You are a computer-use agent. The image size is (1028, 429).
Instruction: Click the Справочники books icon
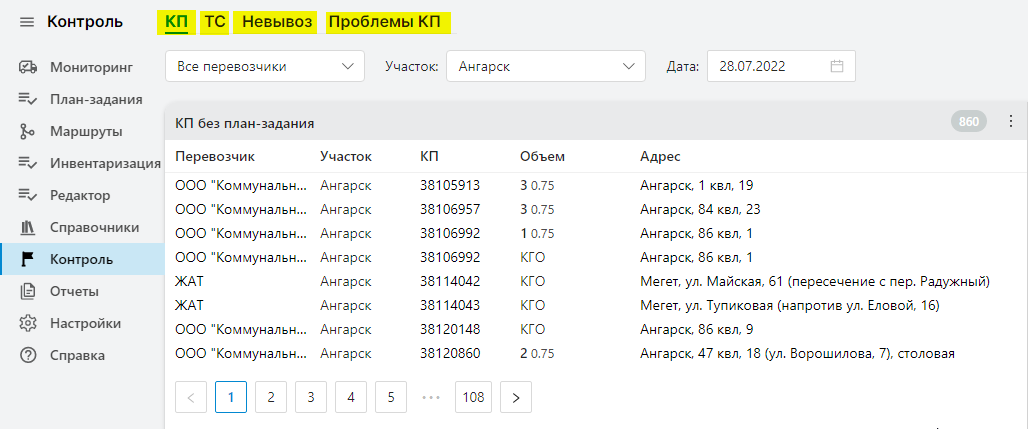[x=28, y=227]
